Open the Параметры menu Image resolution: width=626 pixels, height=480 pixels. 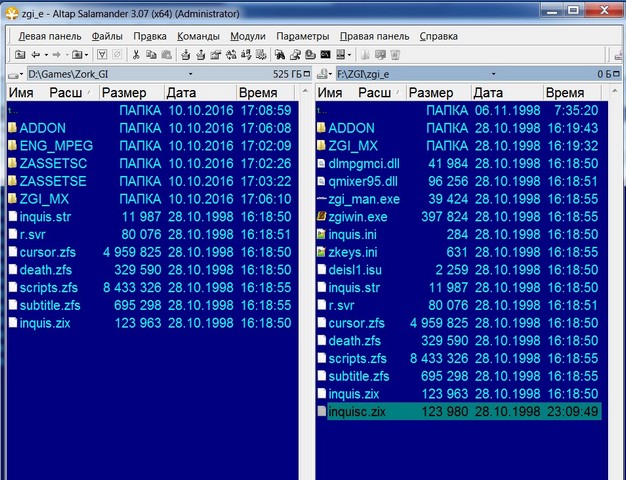click(x=303, y=36)
